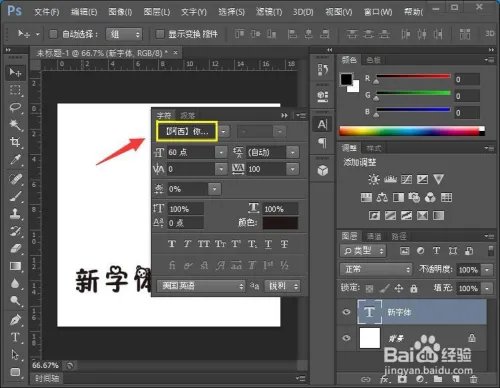
Task: Select the Rectangular Marquee tool
Action: (x=15, y=90)
